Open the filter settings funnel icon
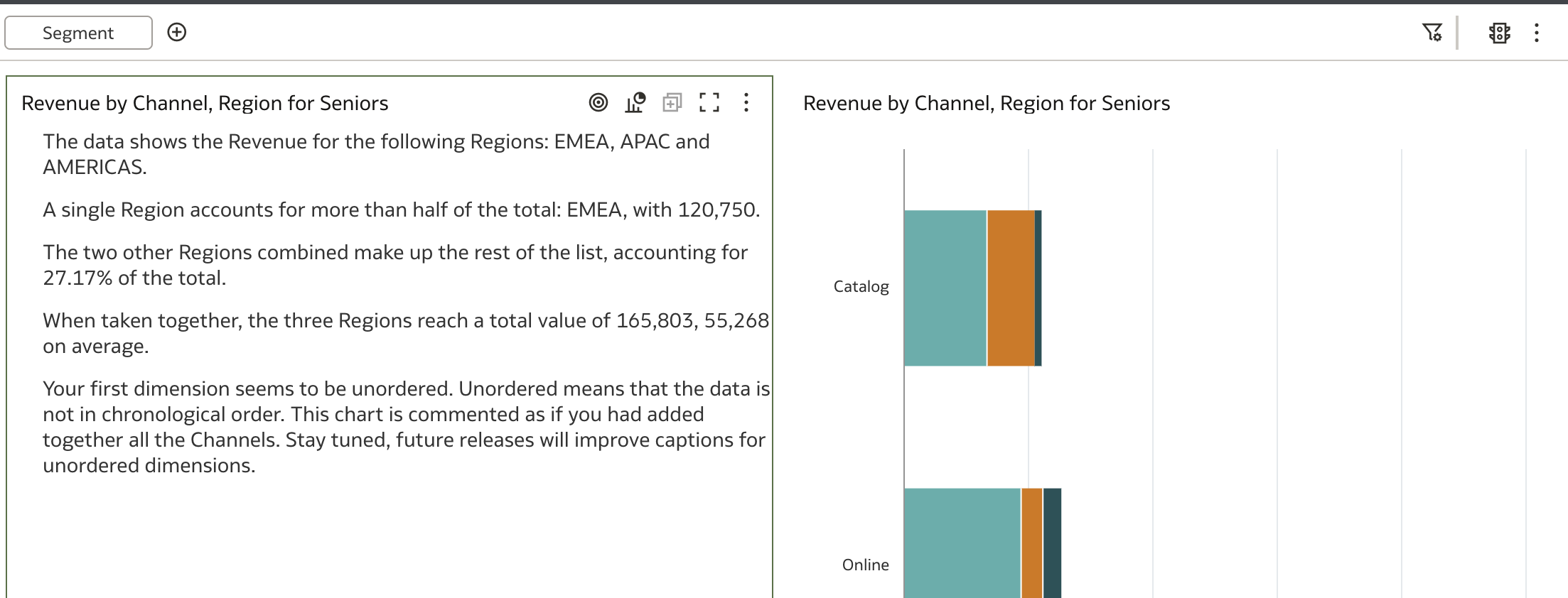This screenshot has height=598, width=1568. coord(1432,33)
